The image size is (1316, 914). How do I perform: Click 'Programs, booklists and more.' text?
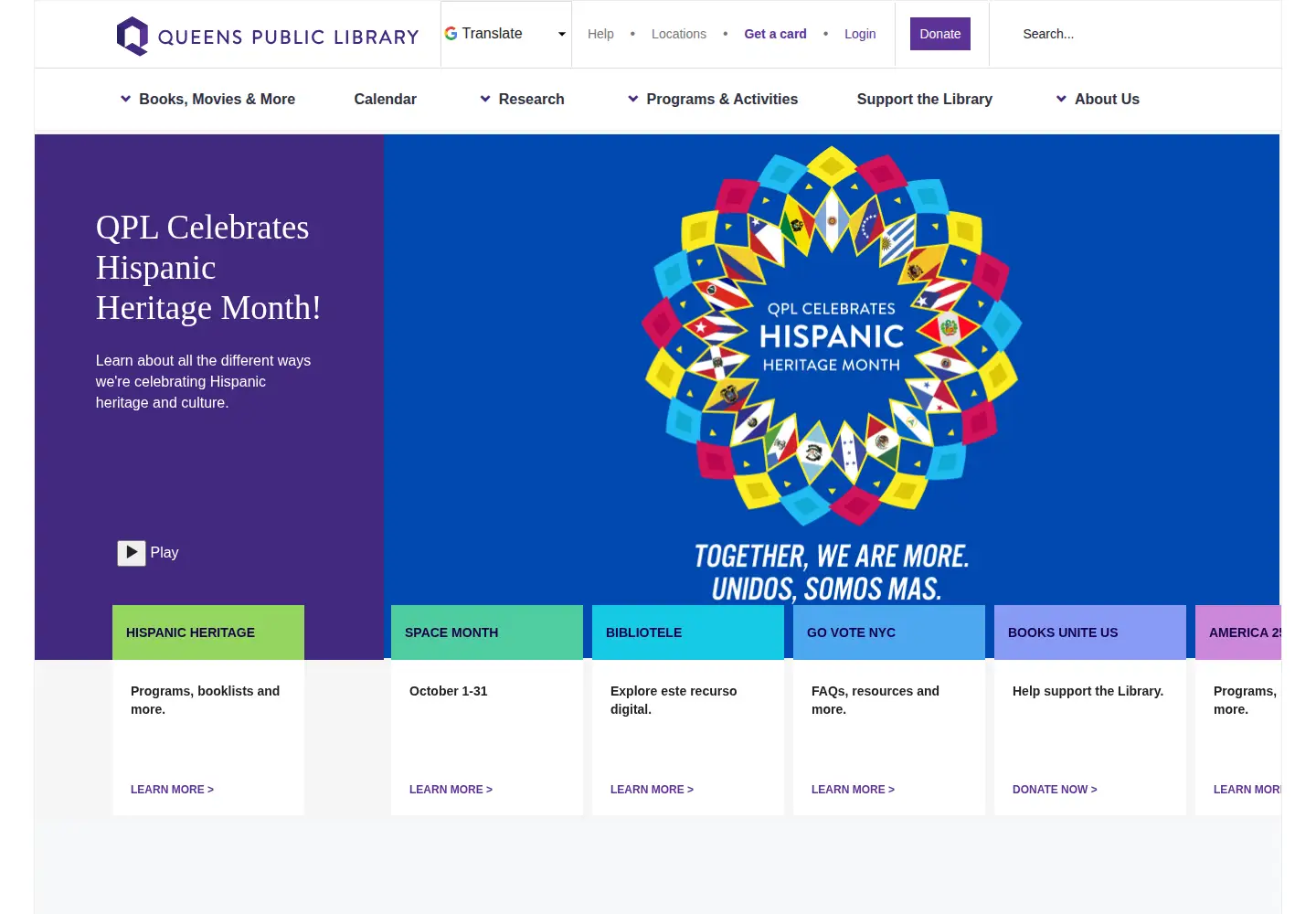tap(205, 700)
